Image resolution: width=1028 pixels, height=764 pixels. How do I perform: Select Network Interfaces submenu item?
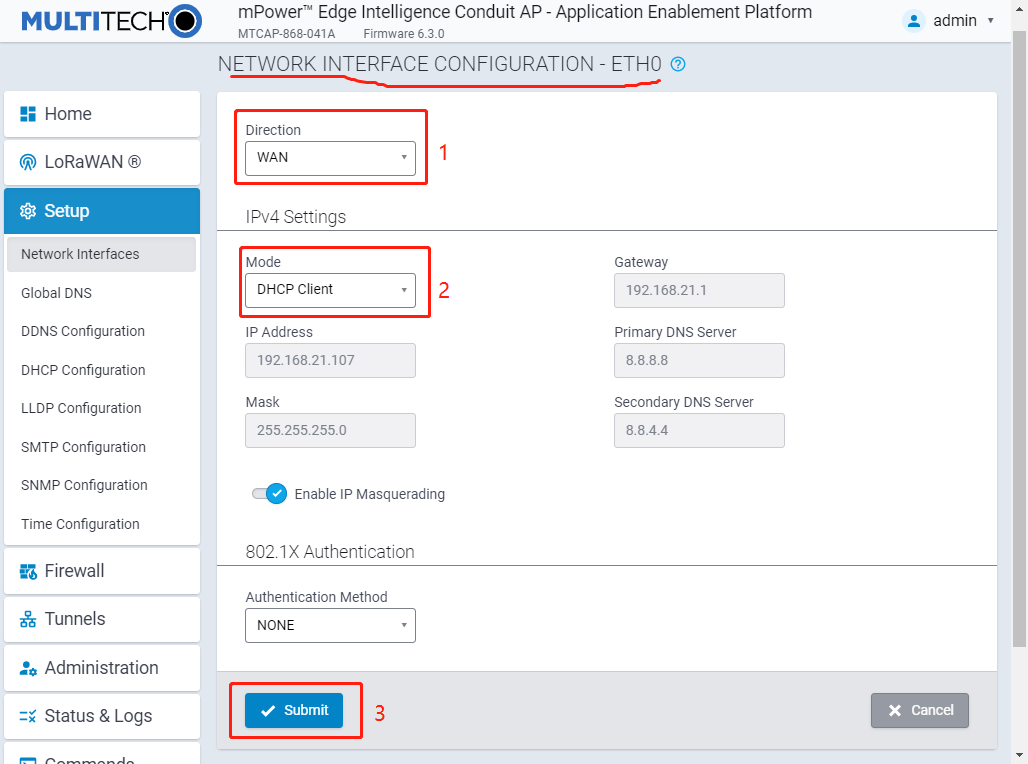tap(102, 254)
